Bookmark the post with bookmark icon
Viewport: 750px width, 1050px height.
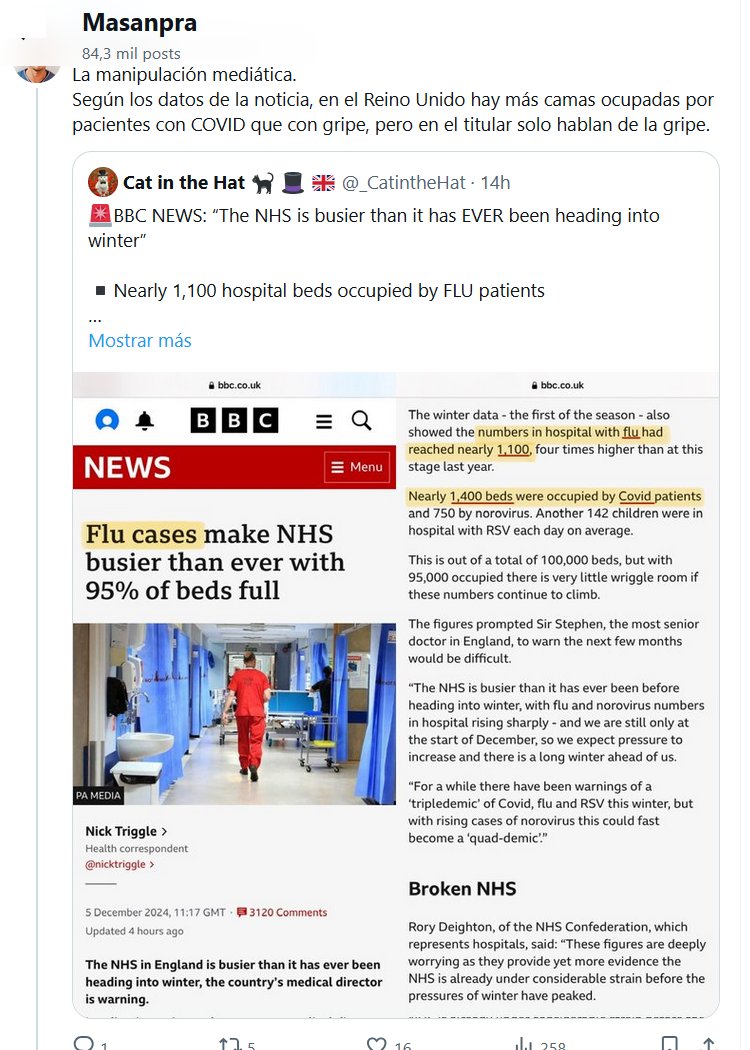(x=669, y=1043)
